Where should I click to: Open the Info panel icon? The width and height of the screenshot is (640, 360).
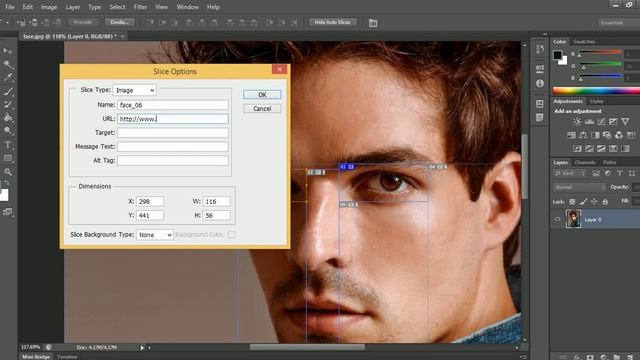coord(540,83)
